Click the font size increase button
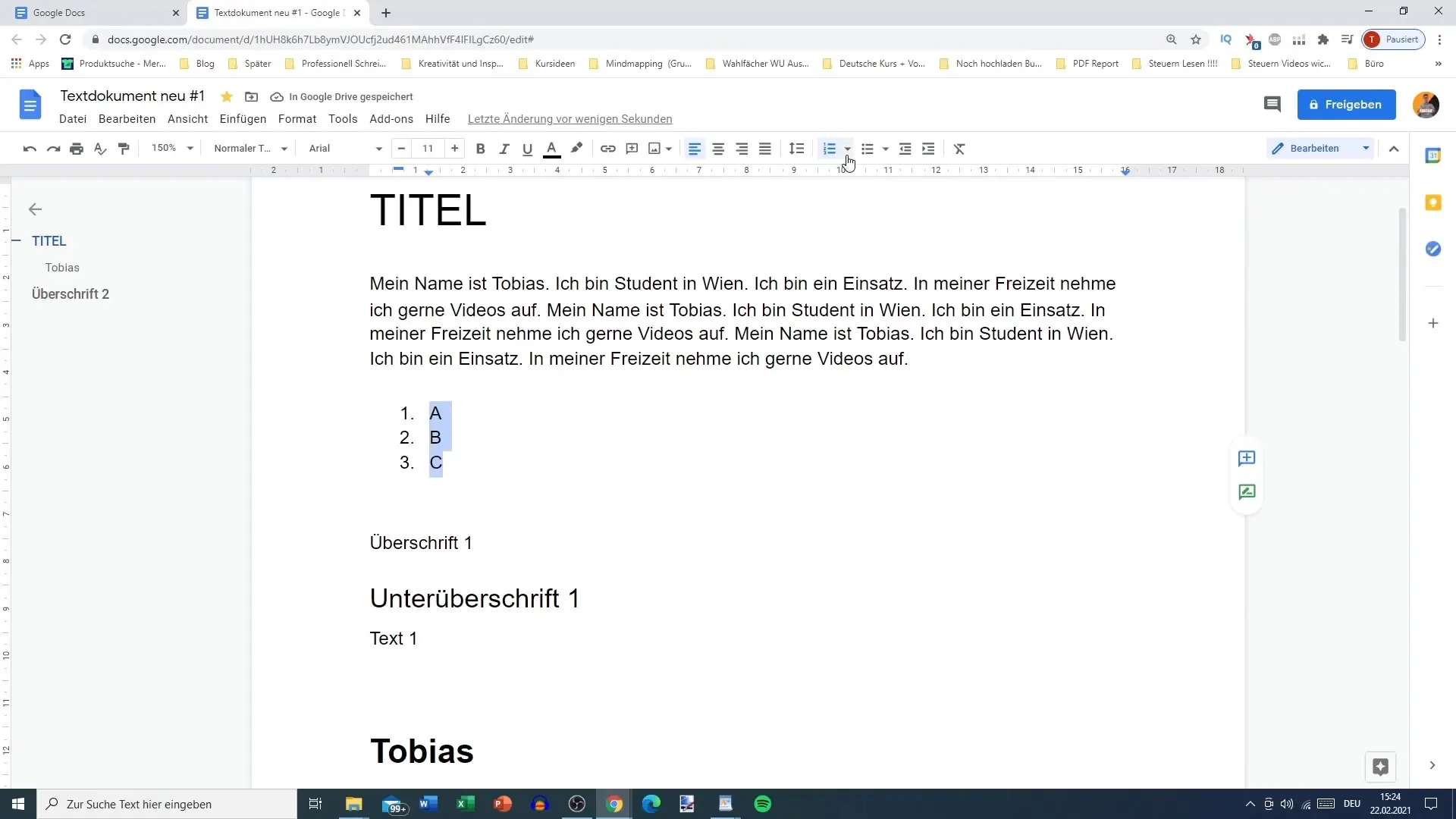Viewport: 1456px width, 819px height. (x=455, y=148)
